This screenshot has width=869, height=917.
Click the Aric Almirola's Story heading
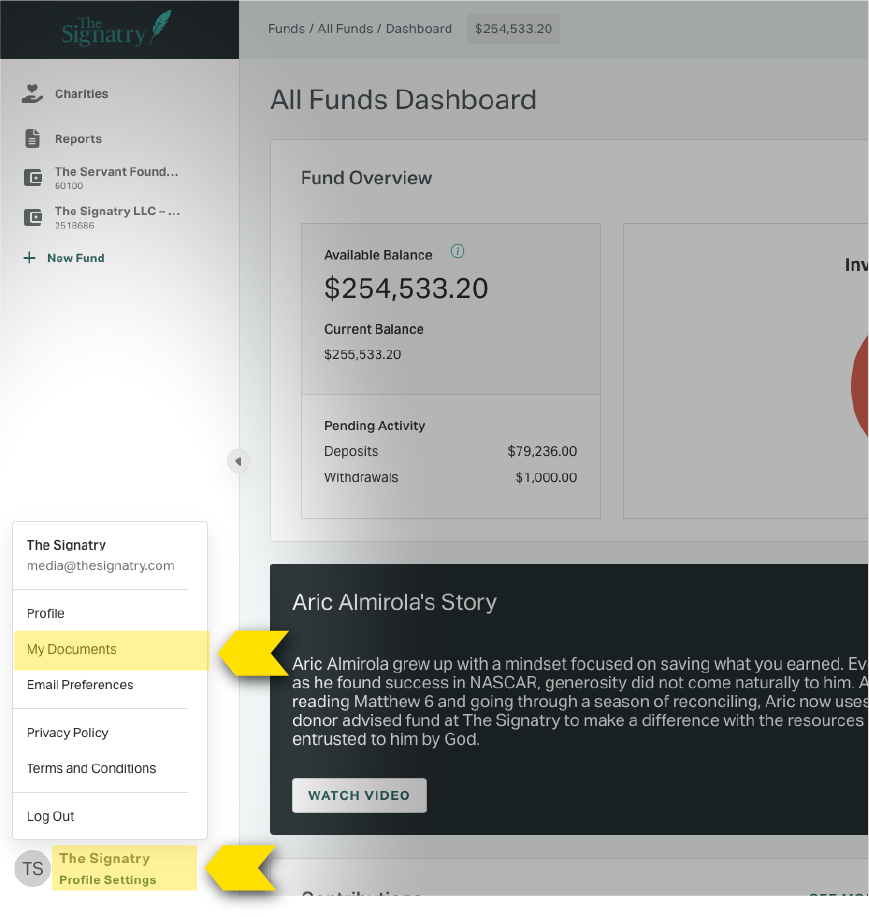pos(395,602)
